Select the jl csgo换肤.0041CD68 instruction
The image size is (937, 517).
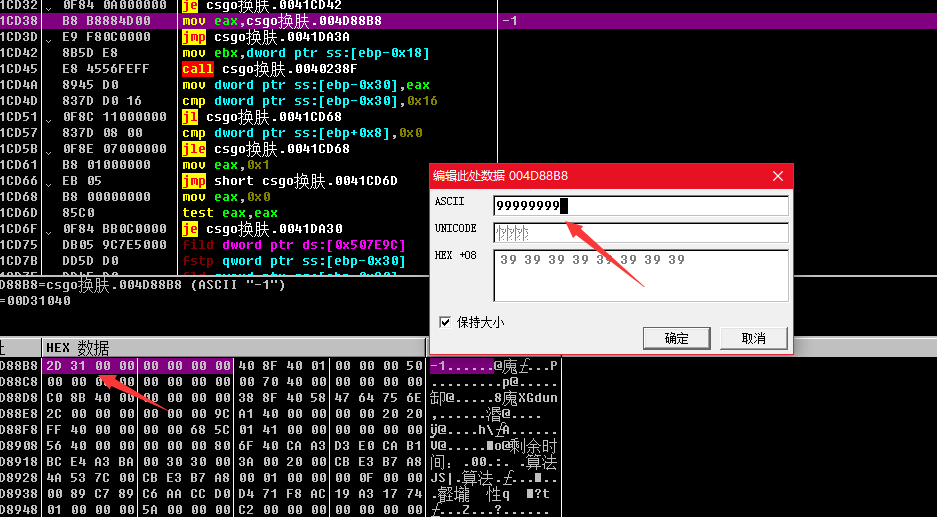(x=262, y=117)
